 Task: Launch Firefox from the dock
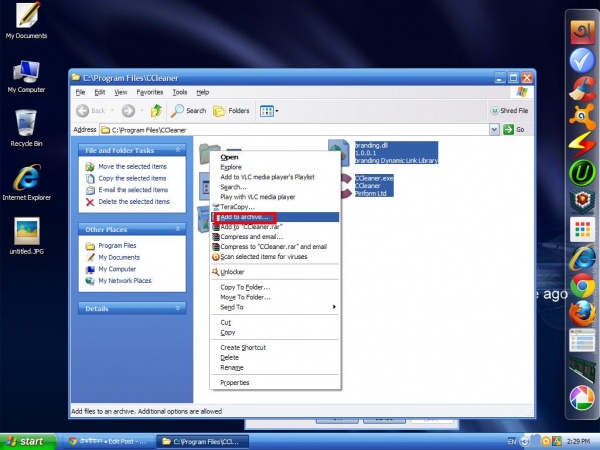[x=582, y=313]
